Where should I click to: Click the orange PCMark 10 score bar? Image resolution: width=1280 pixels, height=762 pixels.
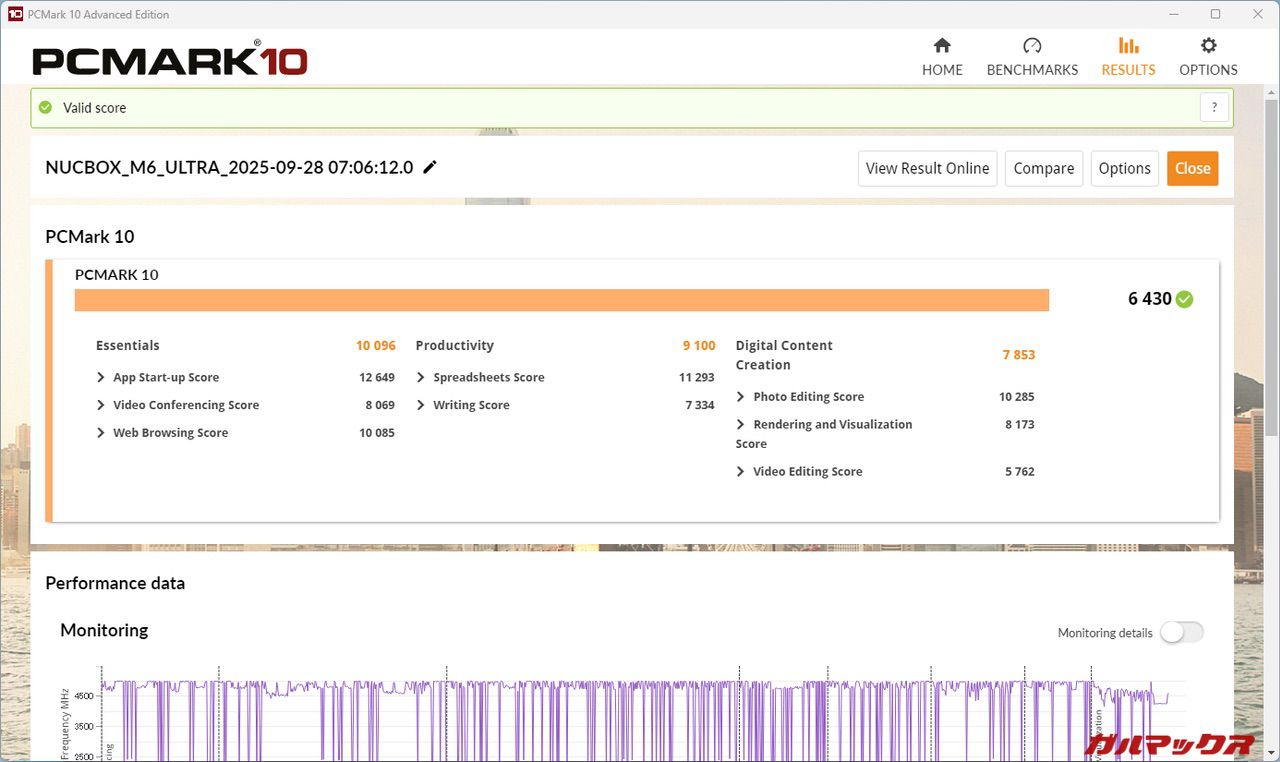(x=561, y=300)
